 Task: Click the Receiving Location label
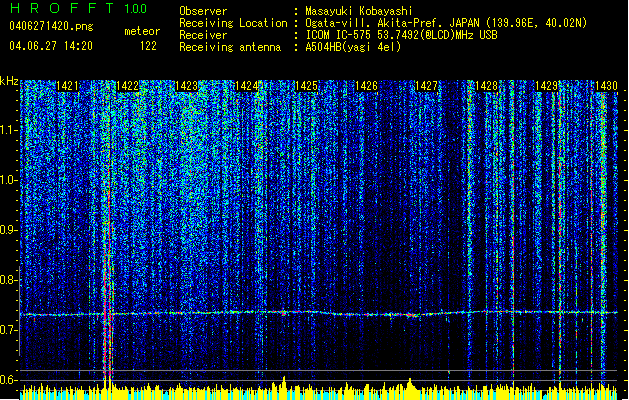click(x=233, y=23)
